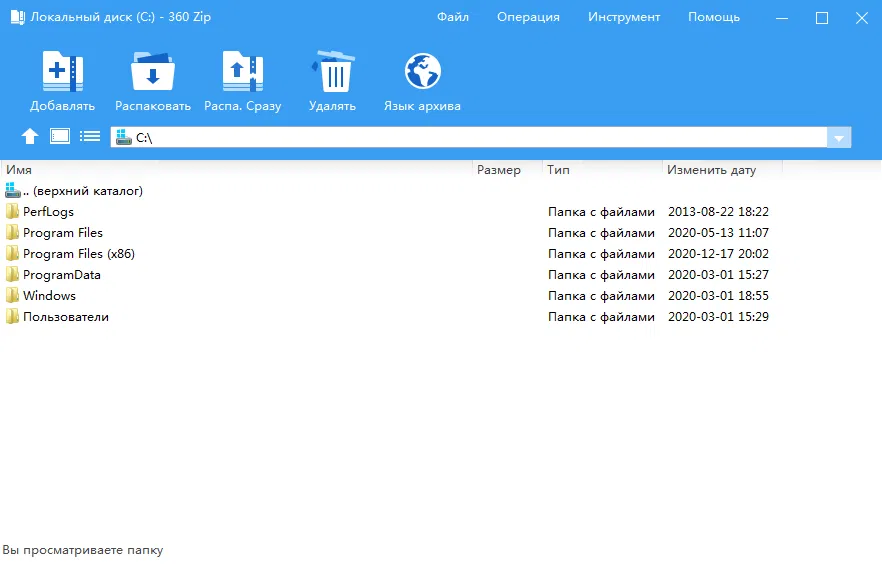Image resolution: width=882 pixels, height=564 pixels.
Task: Click the Распаковать extract icon
Action: (x=152, y=71)
